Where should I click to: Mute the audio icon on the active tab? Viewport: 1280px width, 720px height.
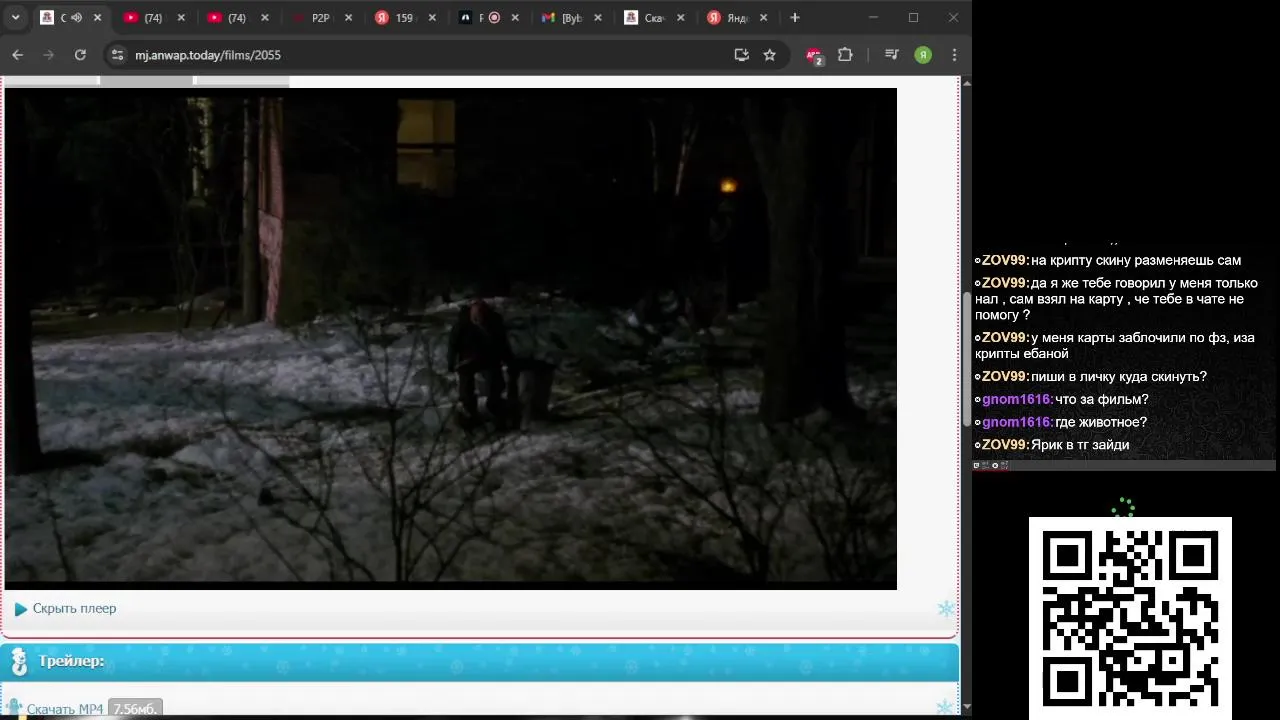point(76,18)
